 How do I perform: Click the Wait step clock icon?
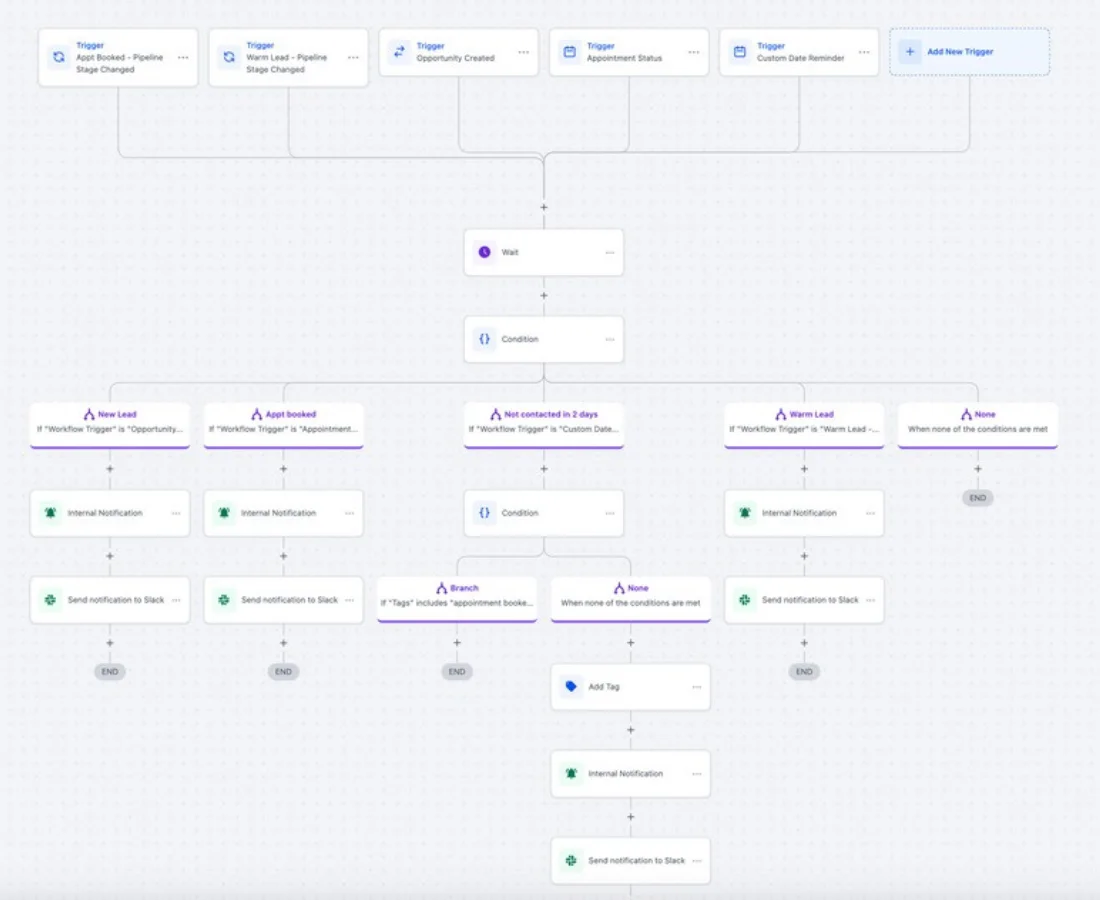[484, 252]
